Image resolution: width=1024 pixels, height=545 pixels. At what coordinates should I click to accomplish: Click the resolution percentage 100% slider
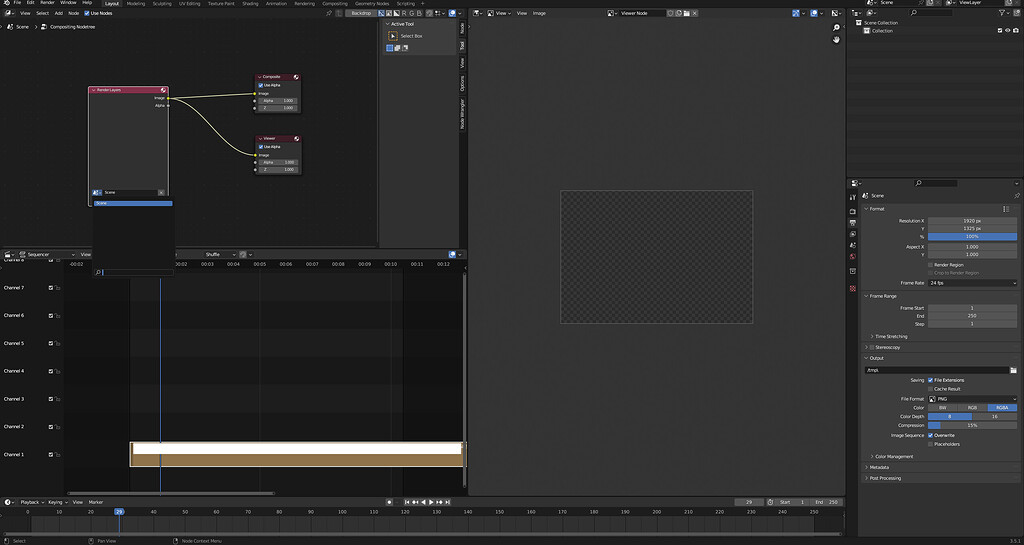[x=972, y=236]
